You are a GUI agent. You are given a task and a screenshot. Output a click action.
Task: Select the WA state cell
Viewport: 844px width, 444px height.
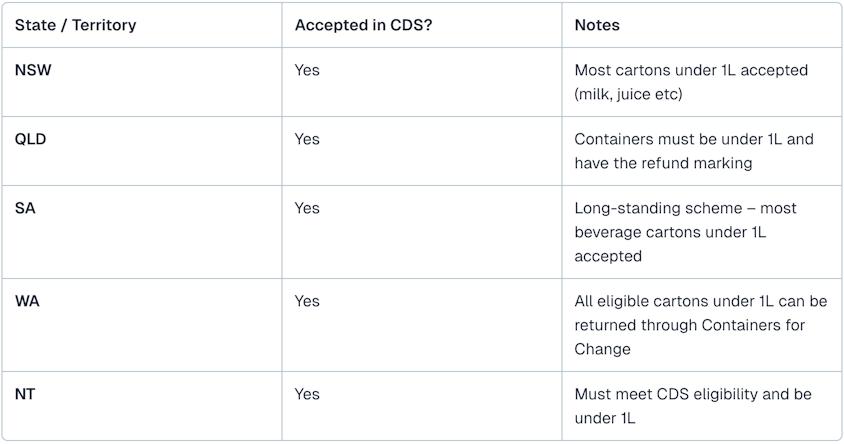pyautogui.click(x=27, y=301)
